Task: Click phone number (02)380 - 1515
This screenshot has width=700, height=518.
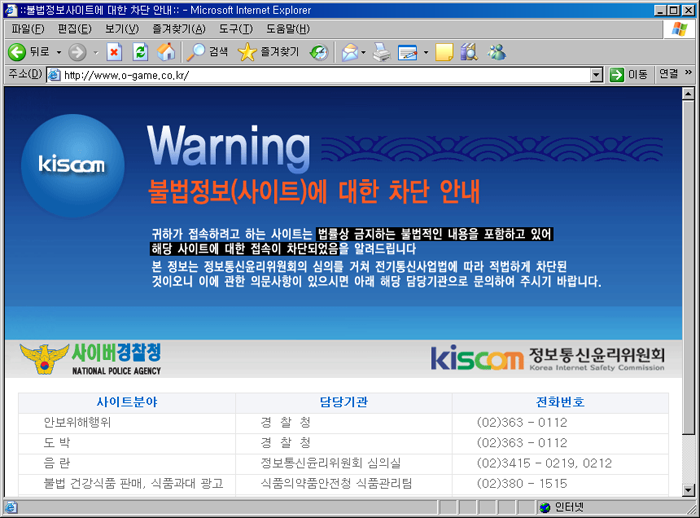Action: [522, 484]
